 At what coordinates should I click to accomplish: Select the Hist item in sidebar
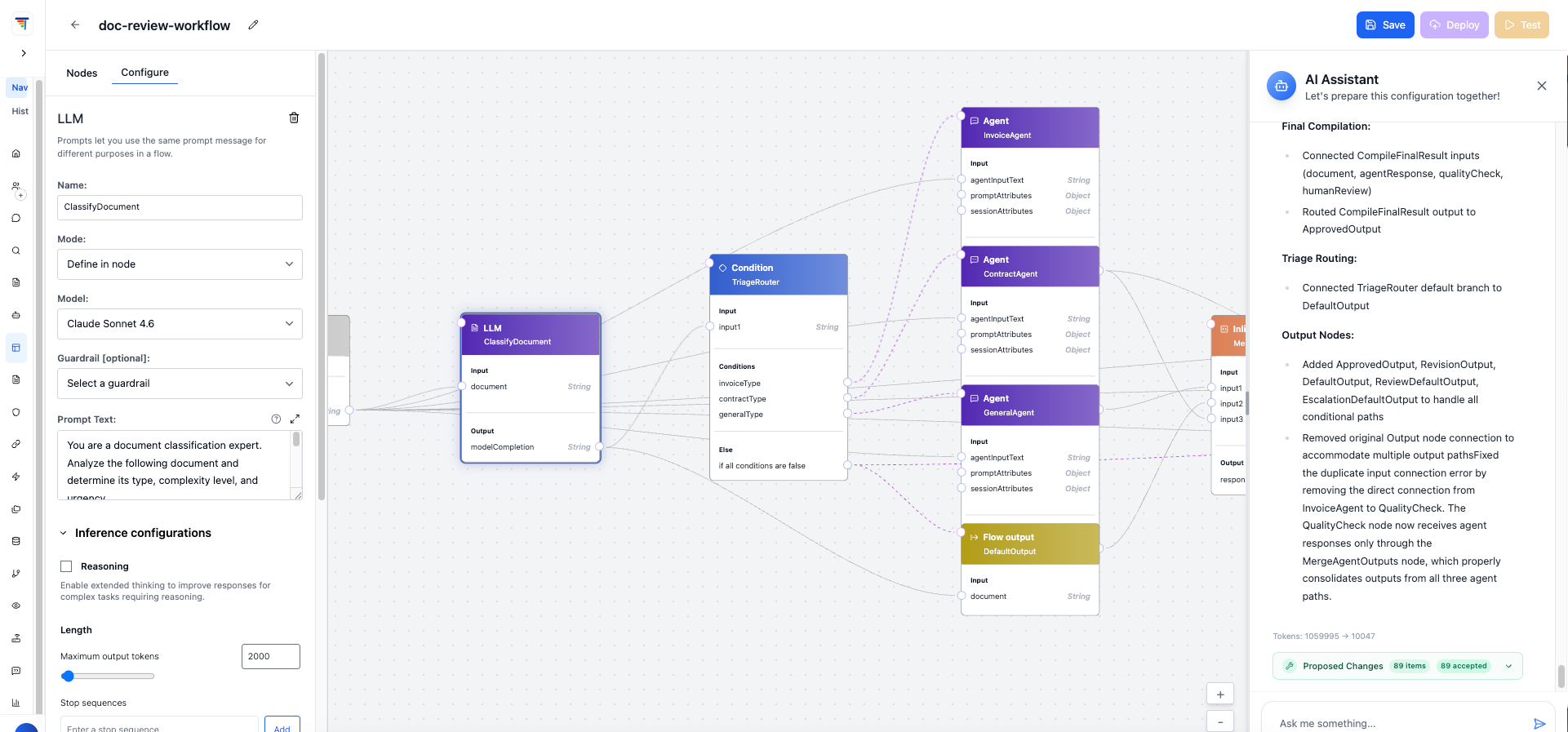coord(20,111)
